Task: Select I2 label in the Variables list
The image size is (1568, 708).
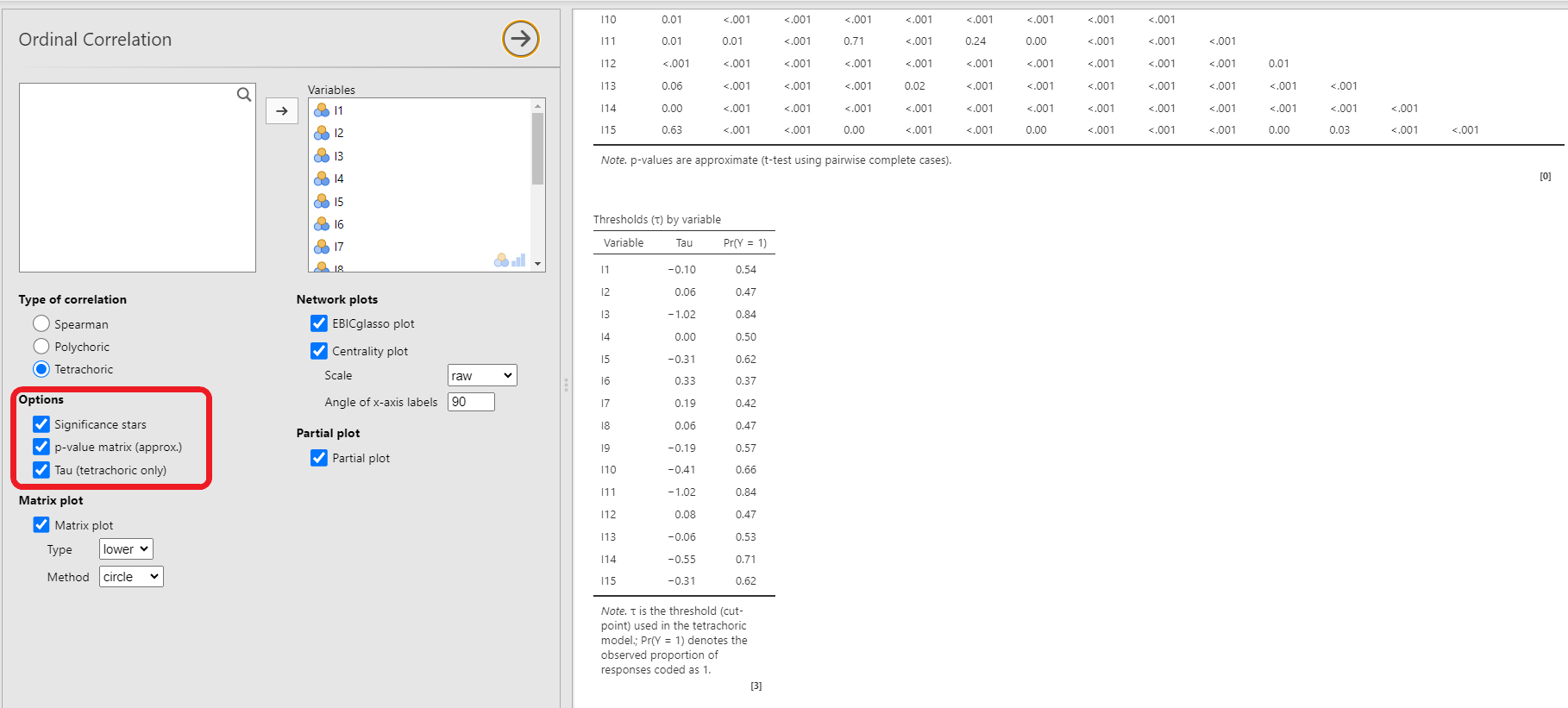Action: (339, 133)
